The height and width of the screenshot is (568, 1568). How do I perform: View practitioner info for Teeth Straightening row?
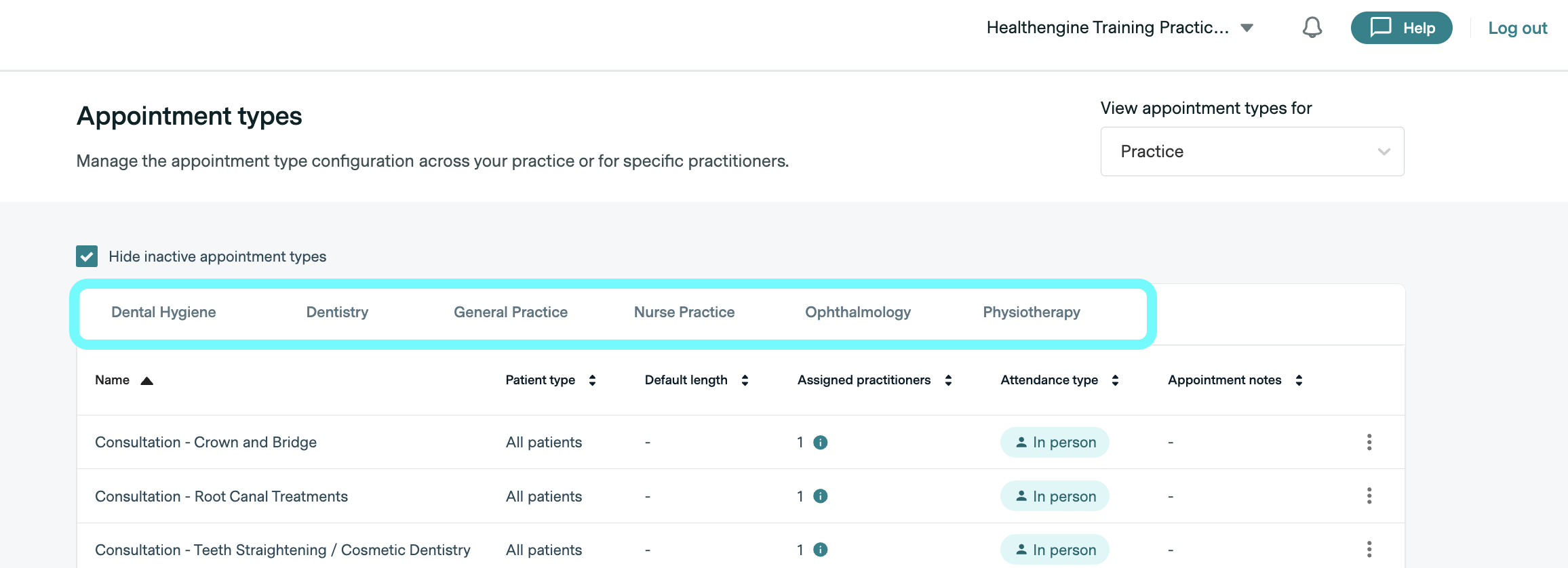tap(821, 550)
